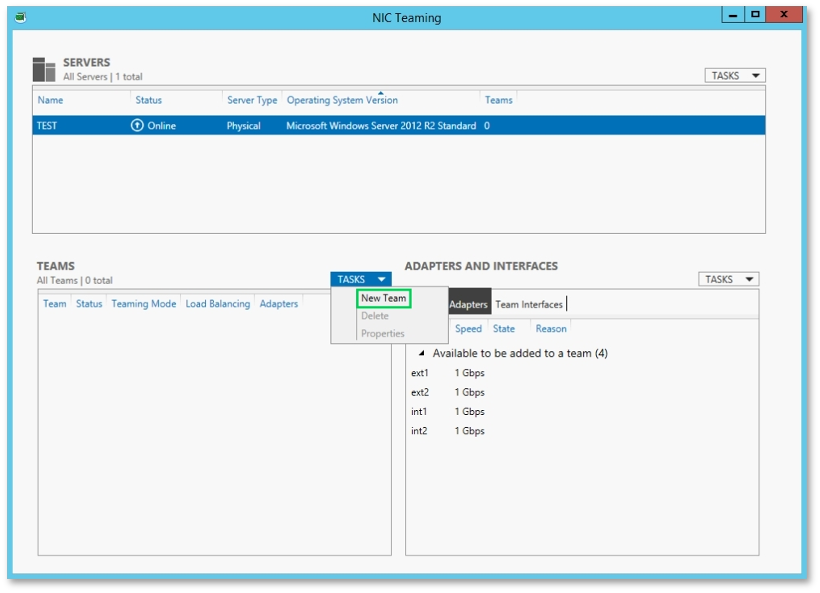
Task: Select the TEST server row
Action: point(398,126)
